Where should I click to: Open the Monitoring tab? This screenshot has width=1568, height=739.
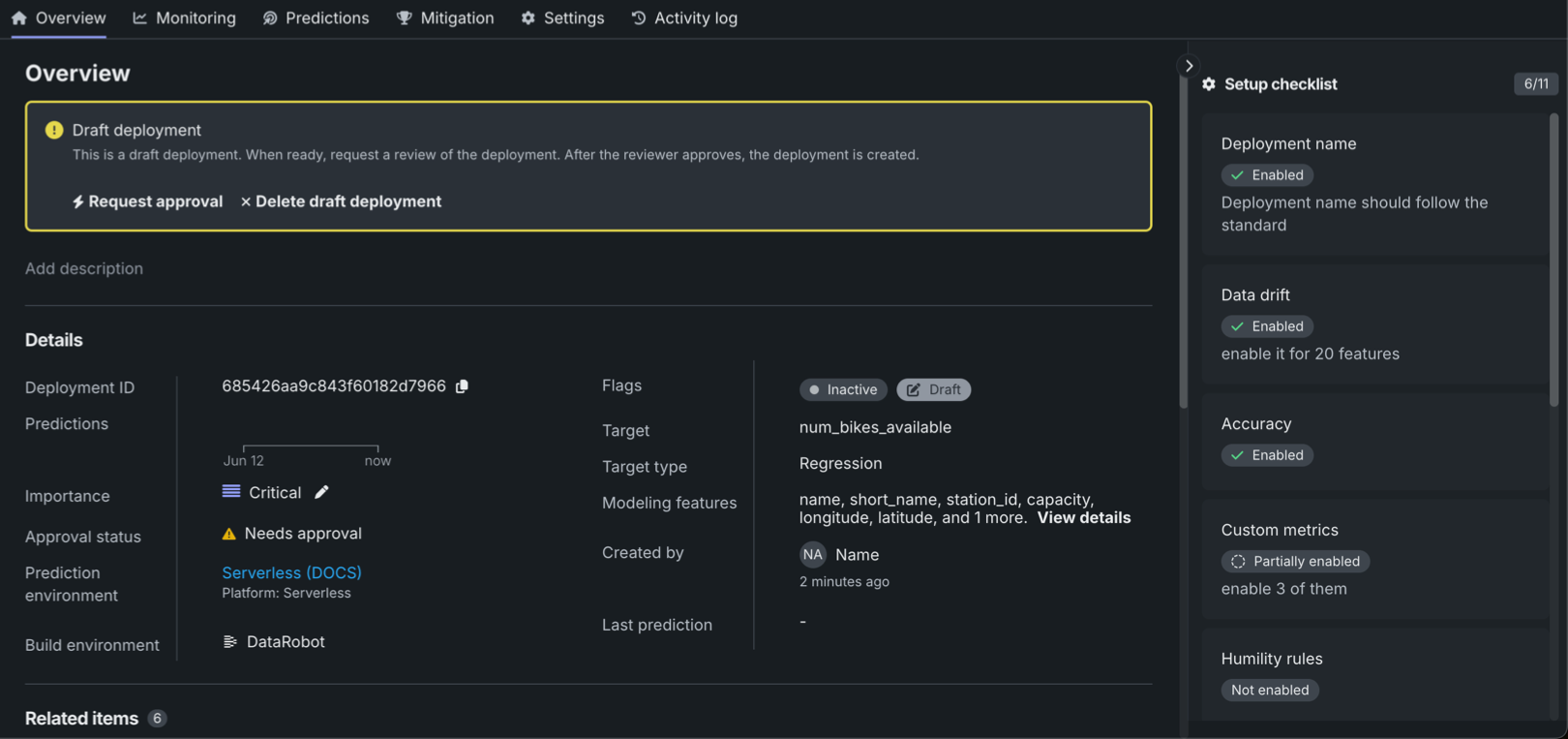184,18
